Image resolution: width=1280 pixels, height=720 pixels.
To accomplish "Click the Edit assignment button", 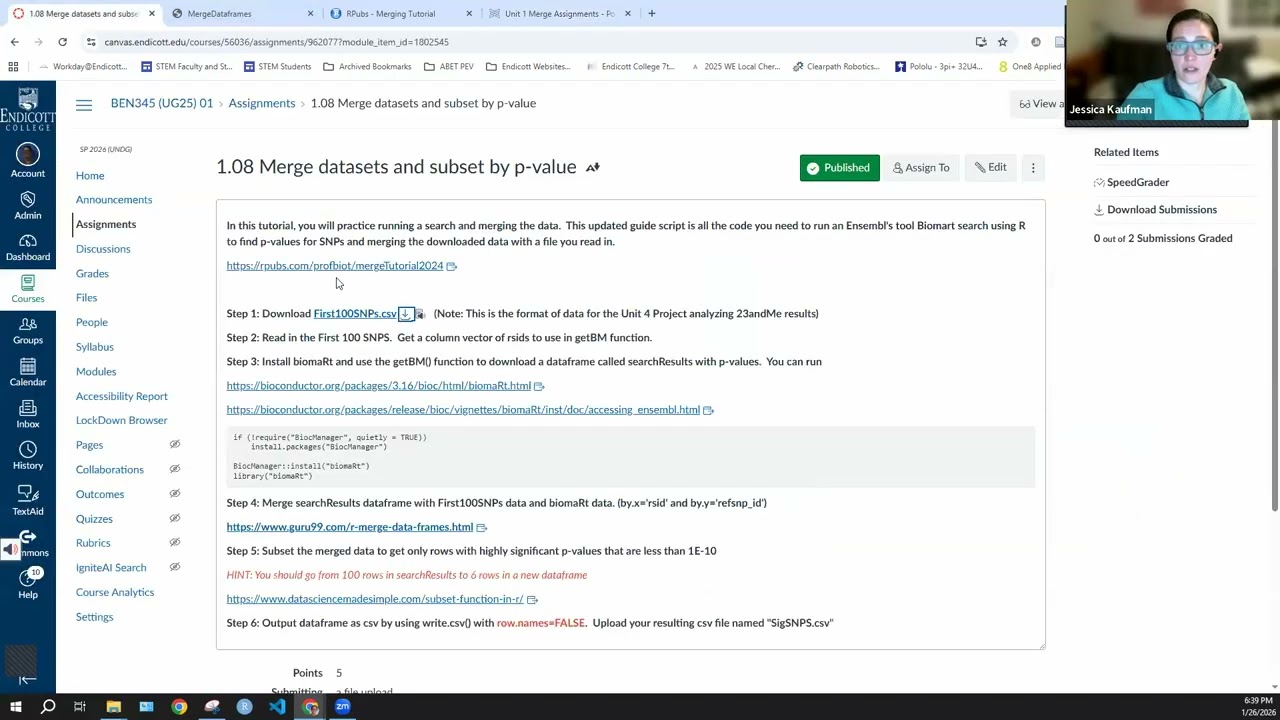I will (991, 168).
